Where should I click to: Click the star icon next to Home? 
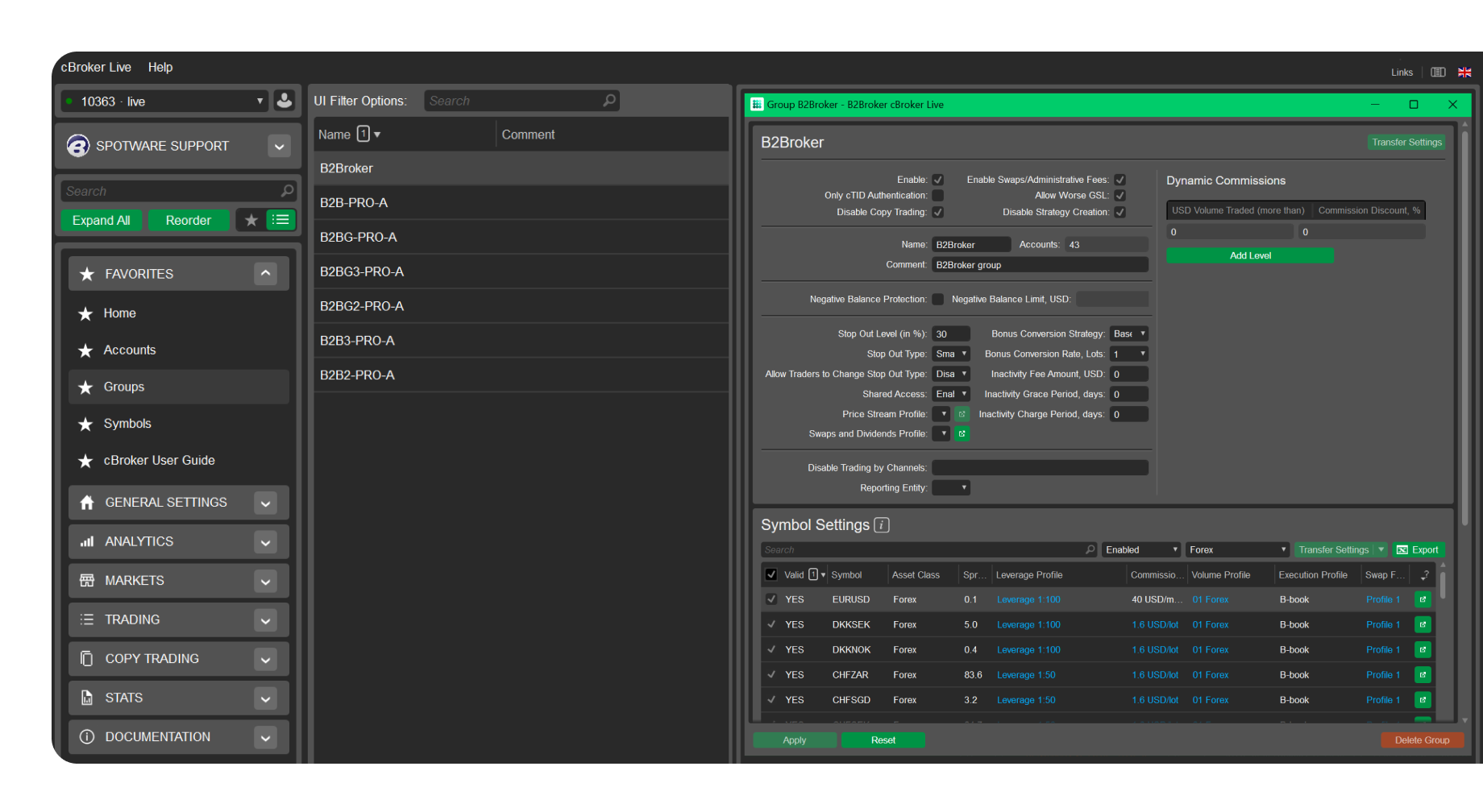85,313
